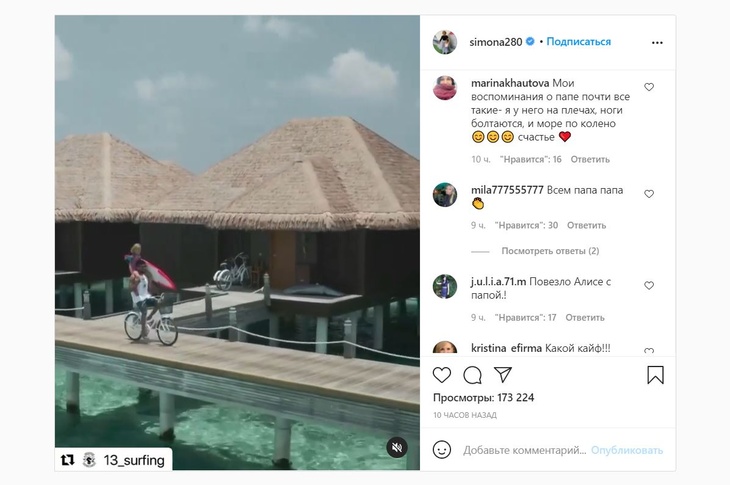View likes on mila777555777's comment
This screenshot has height=485, width=730.
tap(531, 225)
